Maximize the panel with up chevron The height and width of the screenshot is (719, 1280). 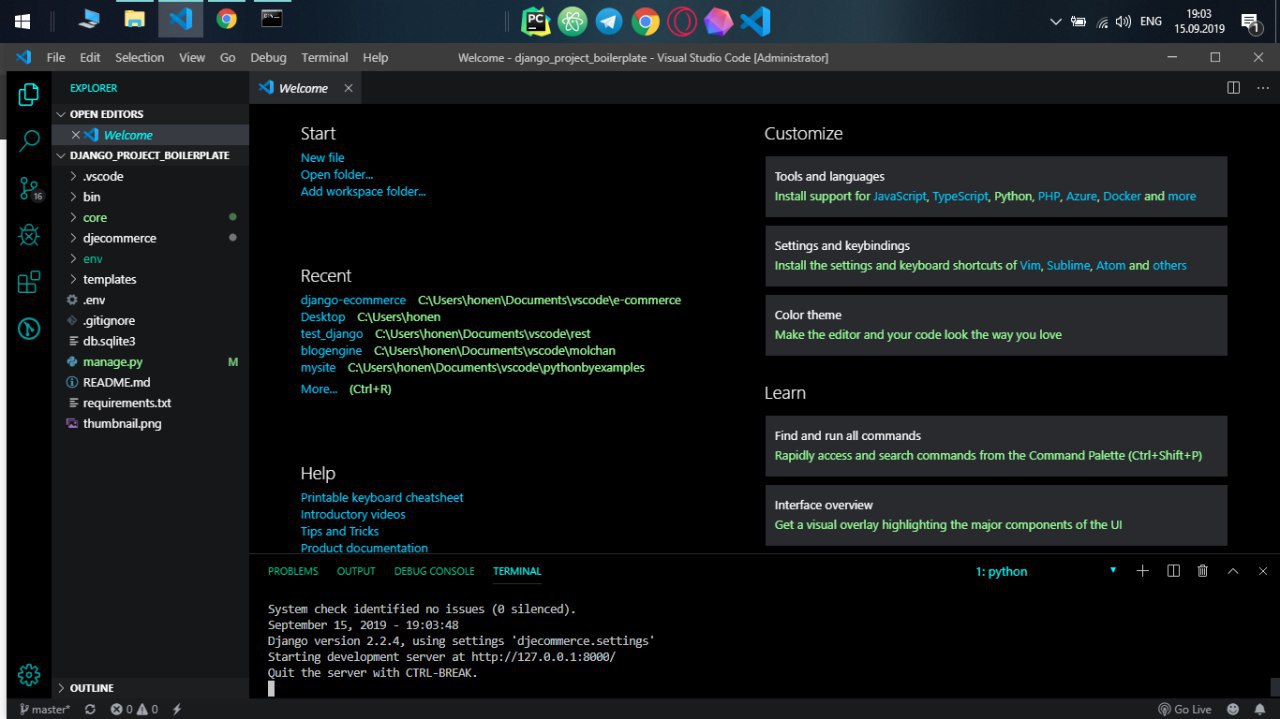pyautogui.click(x=1233, y=571)
